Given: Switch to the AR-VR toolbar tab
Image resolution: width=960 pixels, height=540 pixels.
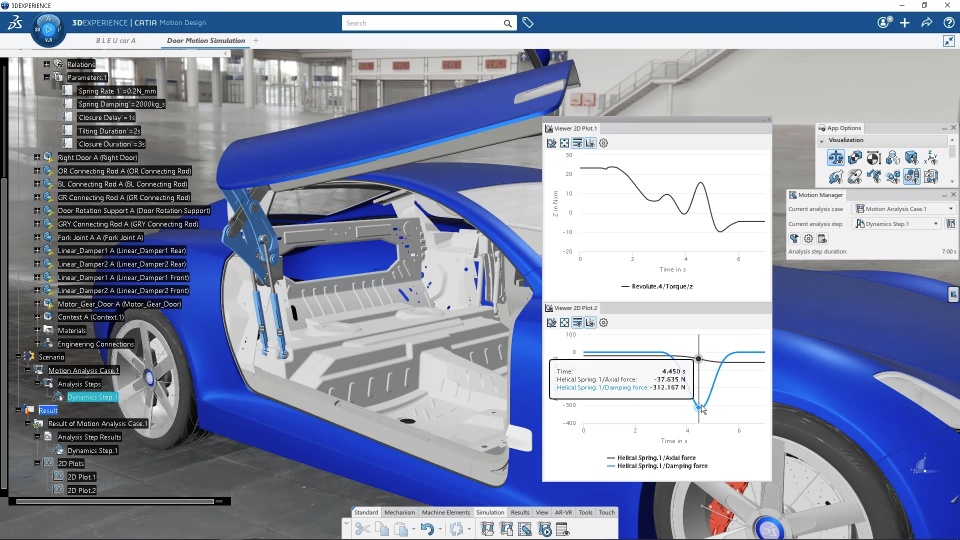Looking at the screenshot, I should 563,512.
